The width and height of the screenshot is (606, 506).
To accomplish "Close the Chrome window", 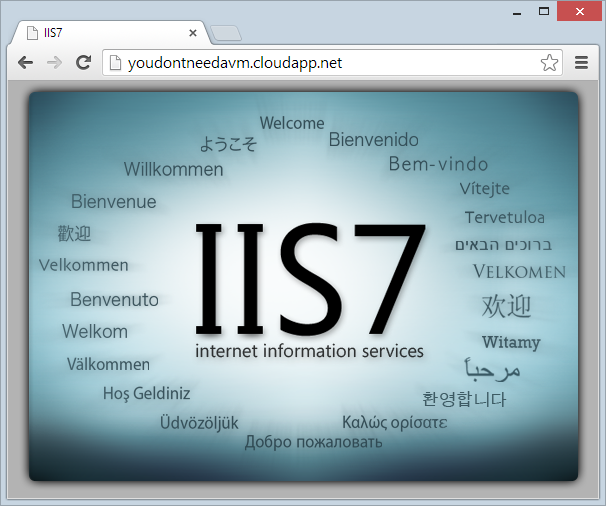I will pos(580,12).
